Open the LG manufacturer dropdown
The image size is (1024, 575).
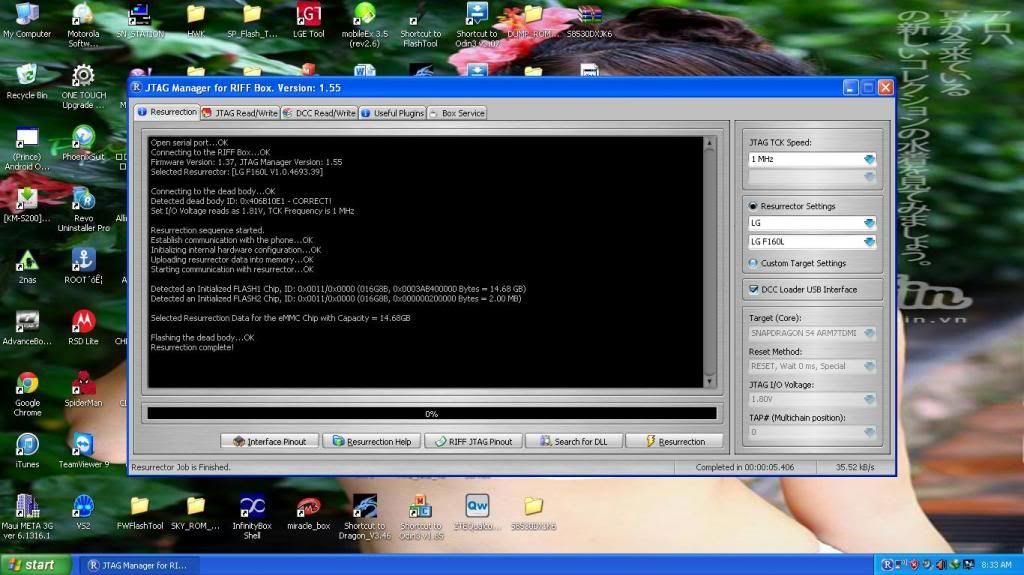pos(869,223)
